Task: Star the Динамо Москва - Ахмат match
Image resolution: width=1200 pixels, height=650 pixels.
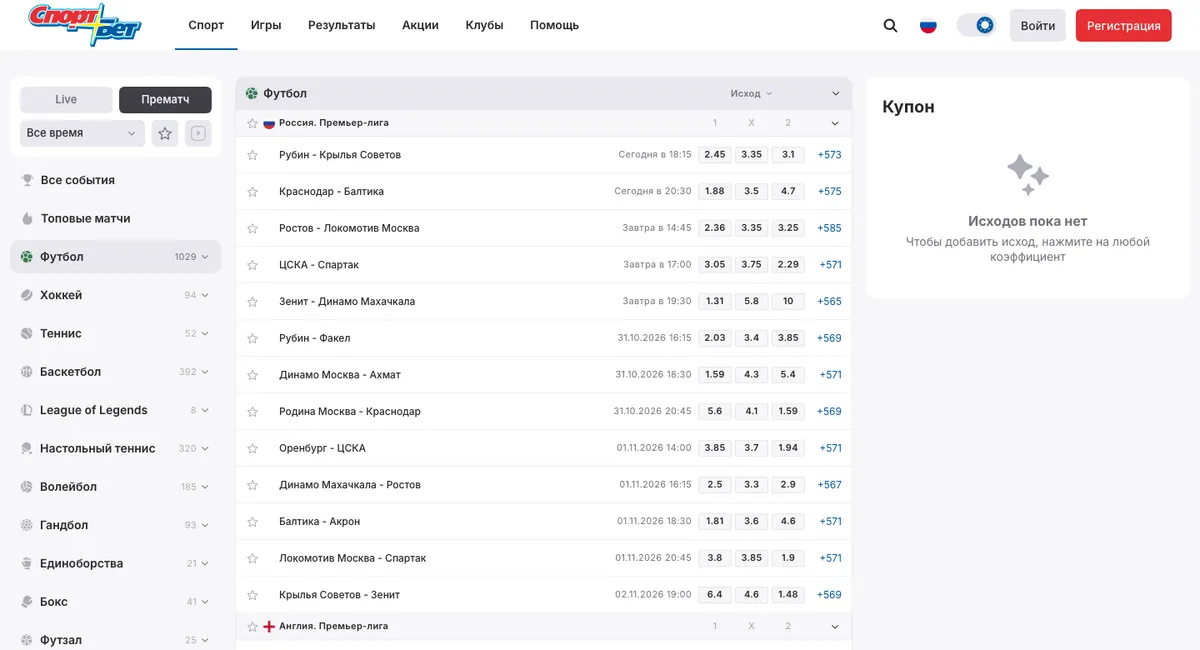Action: [x=252, y=375]
